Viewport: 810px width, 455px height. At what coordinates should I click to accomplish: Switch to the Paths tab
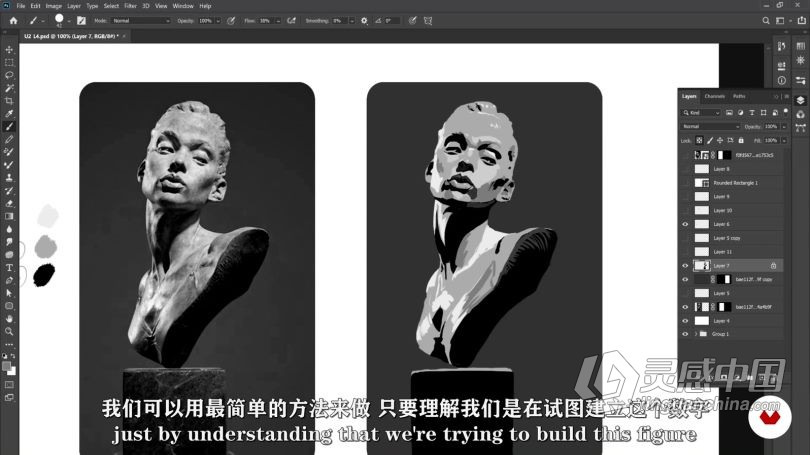point(739,97)
